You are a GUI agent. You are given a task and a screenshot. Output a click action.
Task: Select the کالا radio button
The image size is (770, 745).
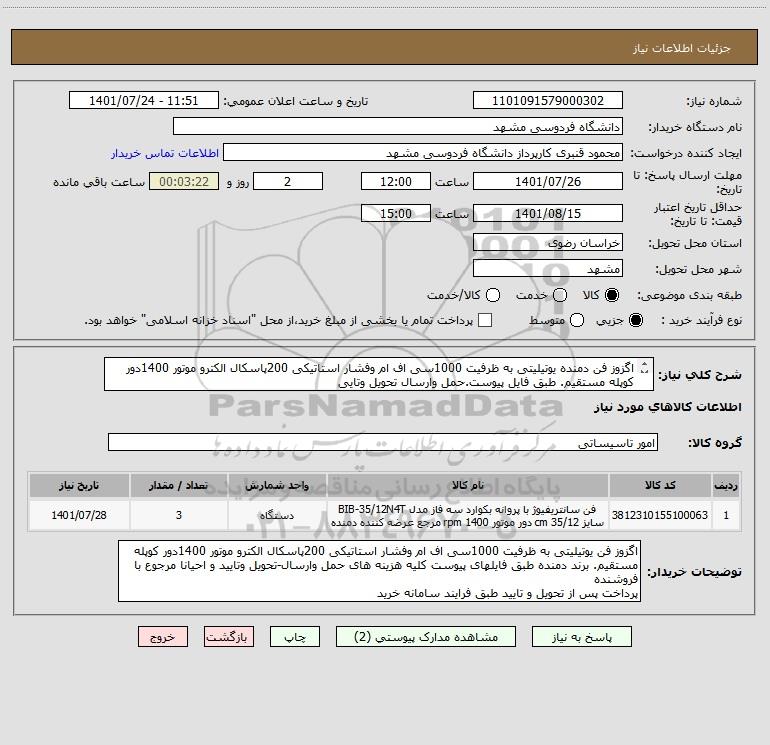click(x=612, y=295)
